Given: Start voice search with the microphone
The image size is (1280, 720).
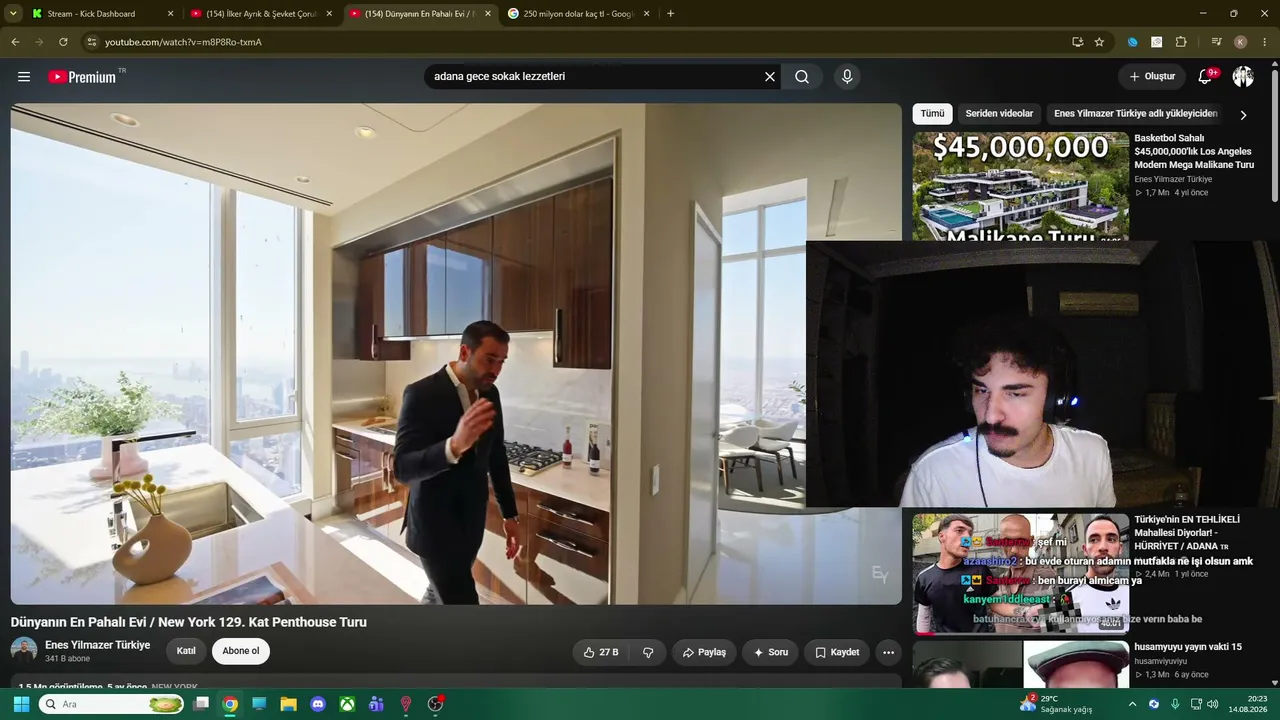Looking at the screenshot, I should coord(847,77).
